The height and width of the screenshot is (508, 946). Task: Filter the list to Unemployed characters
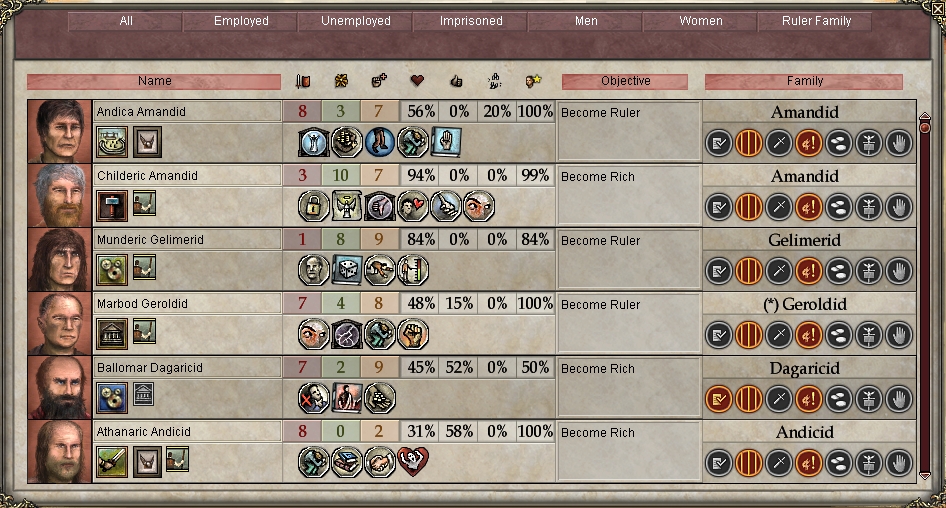[x=356, y=21]
